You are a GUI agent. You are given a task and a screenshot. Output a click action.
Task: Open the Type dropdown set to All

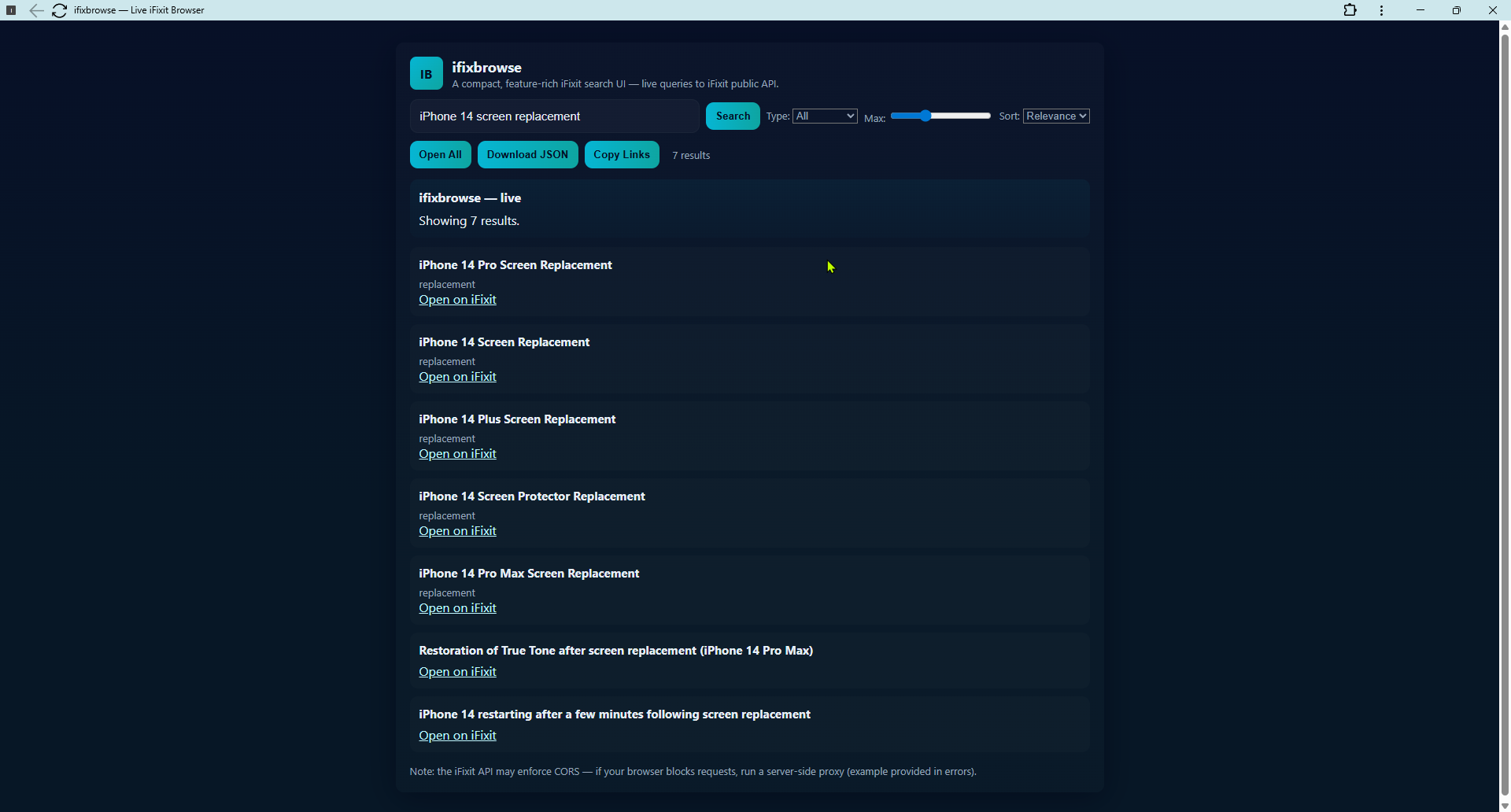point(825,116)
